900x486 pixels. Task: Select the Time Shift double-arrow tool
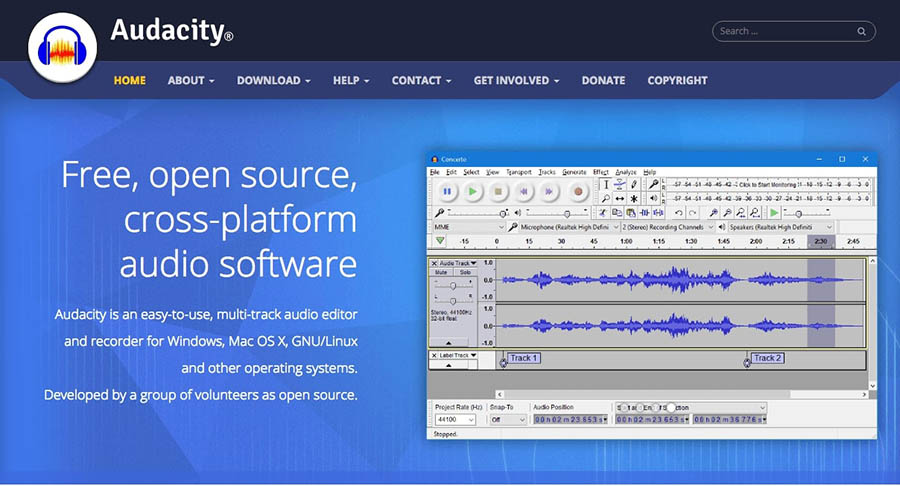point(620,199)
